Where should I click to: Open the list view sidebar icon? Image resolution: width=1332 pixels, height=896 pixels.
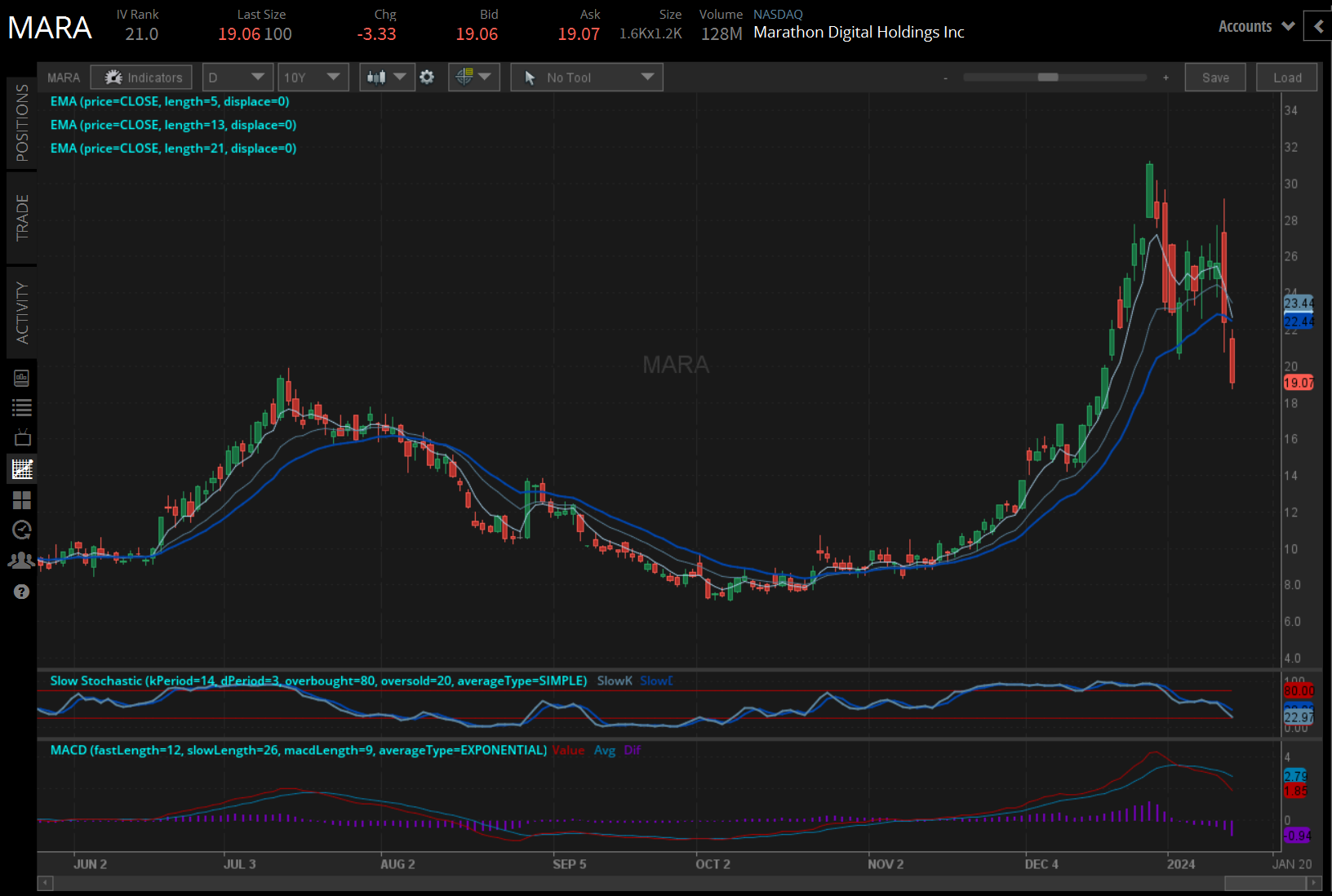coord(22,408)
